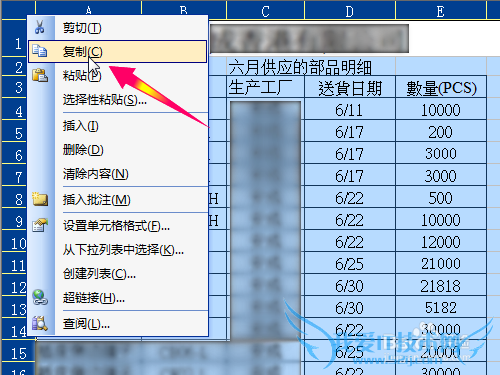Click date cell 6/22 in row 8
500x375 pixels.
pos(350,197)
